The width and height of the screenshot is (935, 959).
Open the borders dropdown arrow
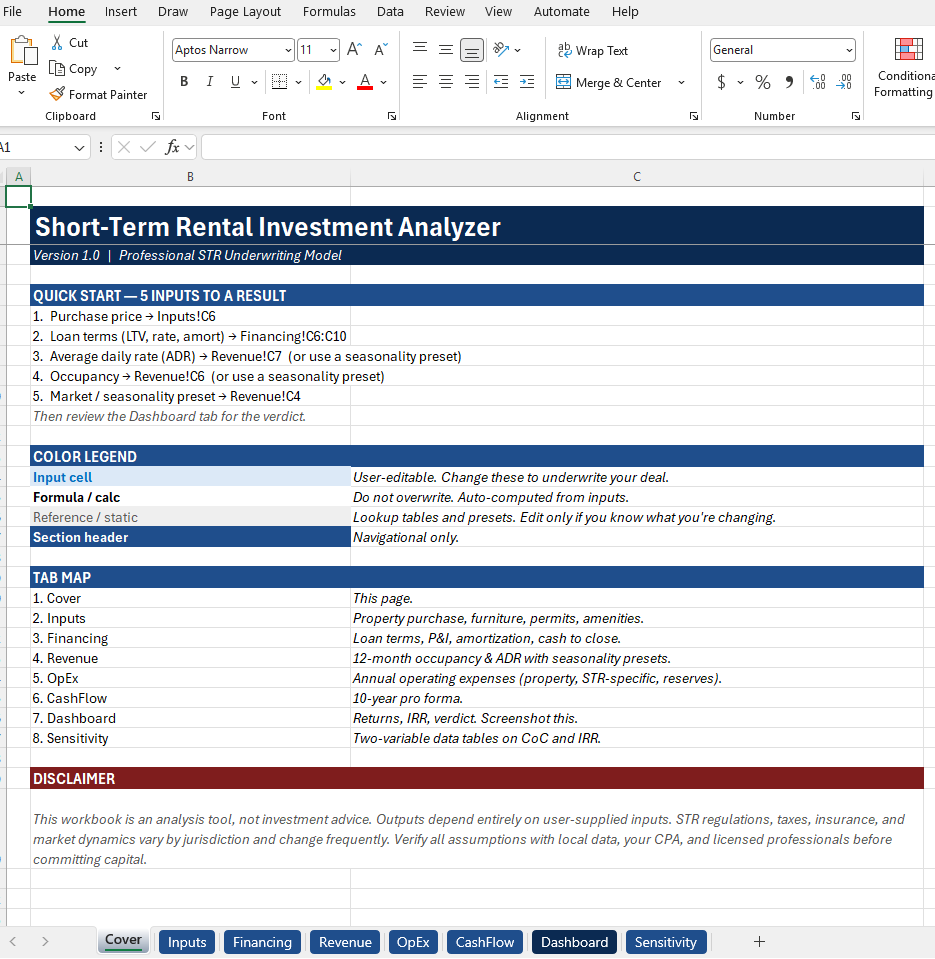pos(298,82)
